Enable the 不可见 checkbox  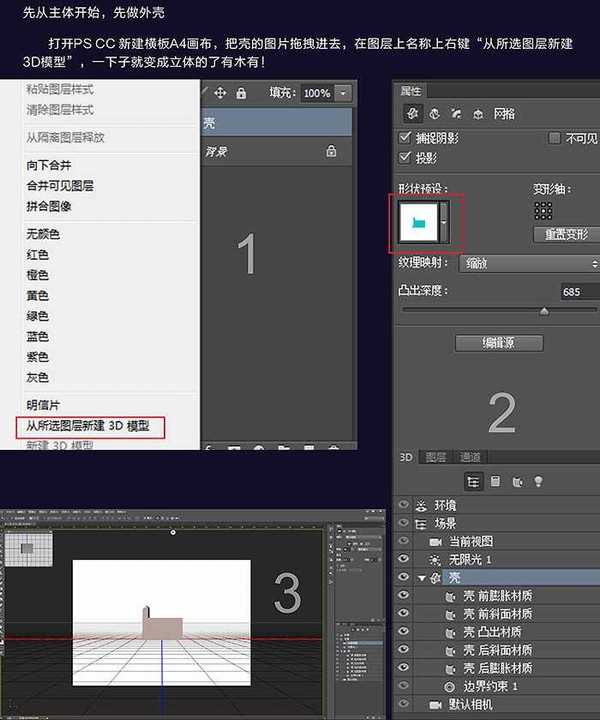pyautogui.click(x=555, y=137)
